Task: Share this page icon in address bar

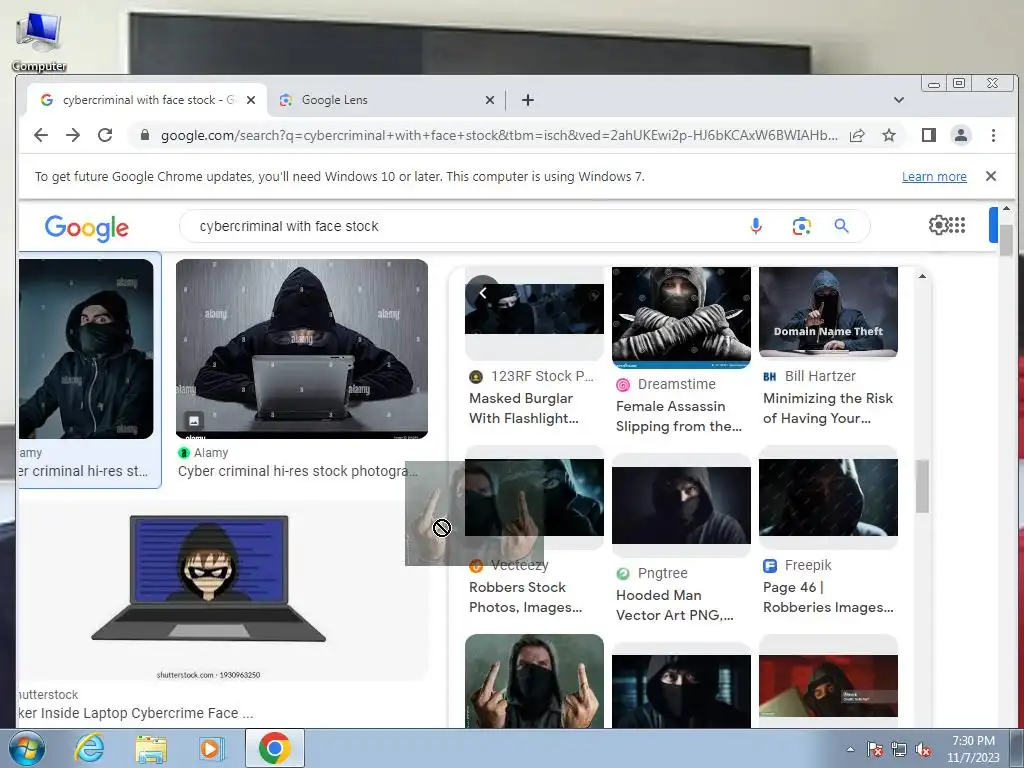Action: pyautogui.click(x=857, y=135)
